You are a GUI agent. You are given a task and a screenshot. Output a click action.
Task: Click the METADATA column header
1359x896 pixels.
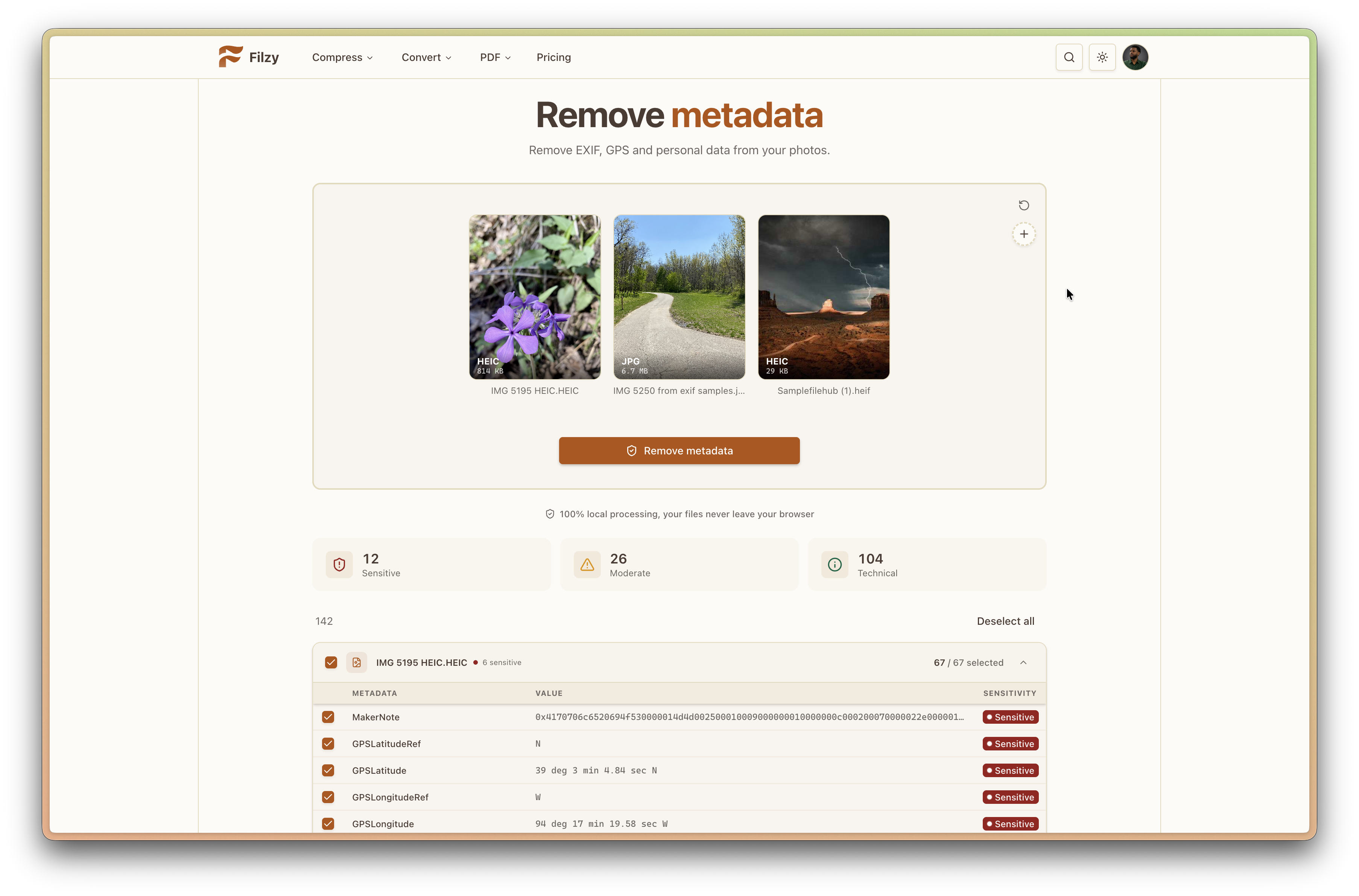(x=374, y=693)
